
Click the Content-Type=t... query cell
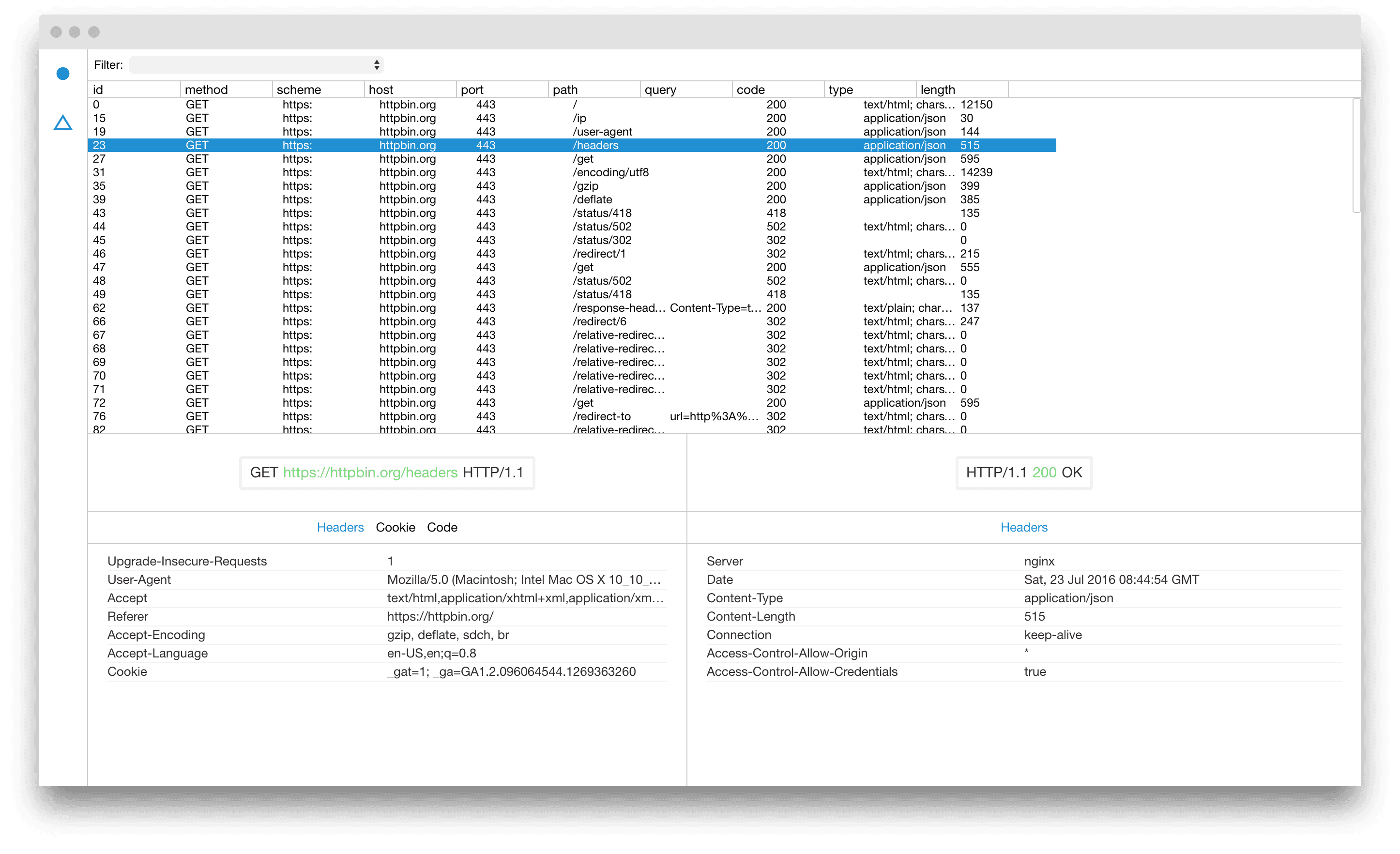(x=715, y=308)
